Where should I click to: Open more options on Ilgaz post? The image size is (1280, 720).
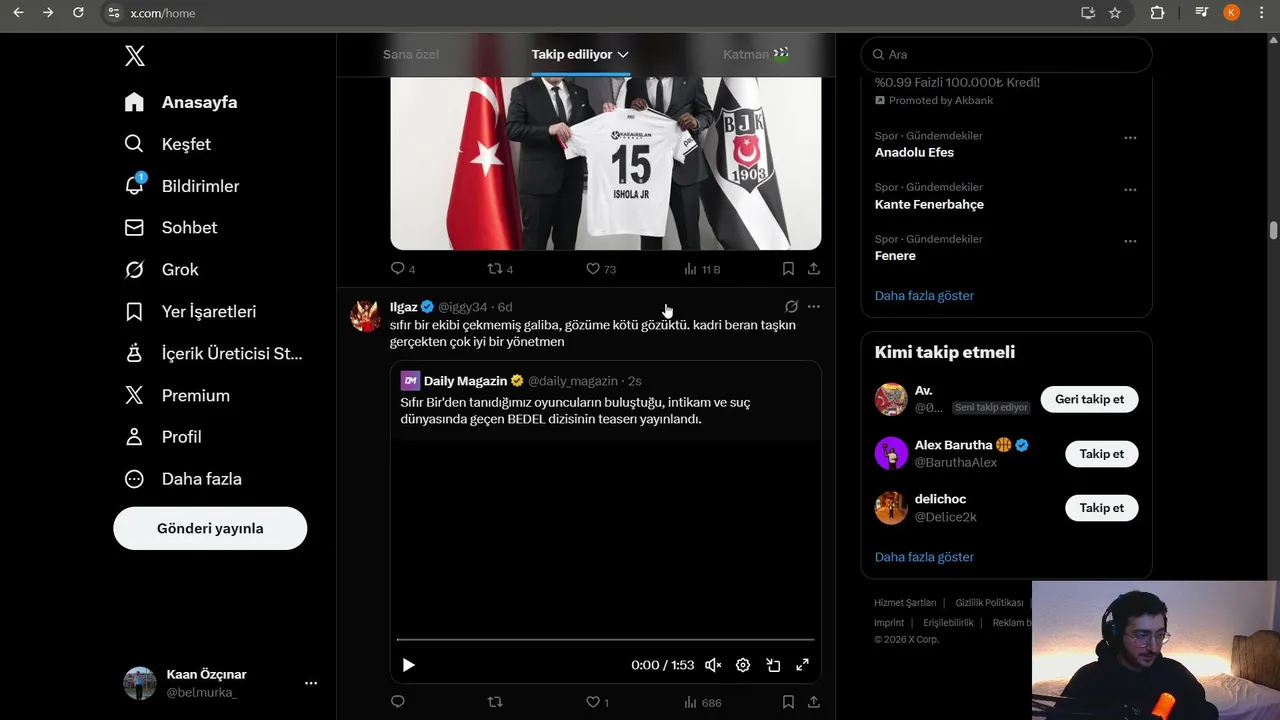click(814, 306)
